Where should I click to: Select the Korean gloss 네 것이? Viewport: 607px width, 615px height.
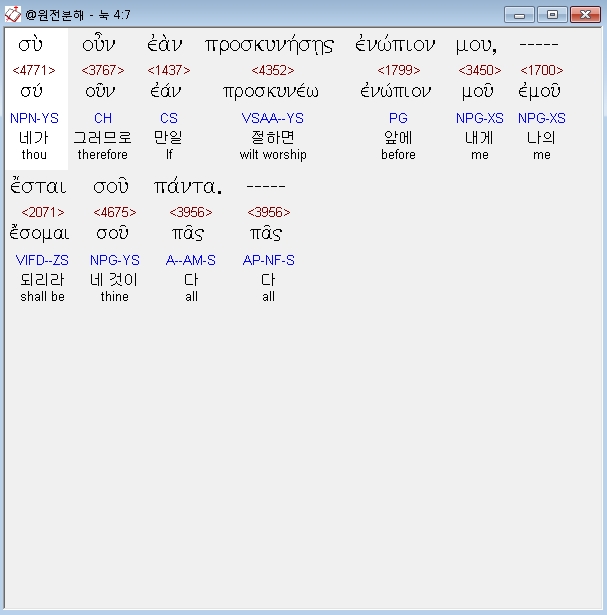[x=114, y=280]
